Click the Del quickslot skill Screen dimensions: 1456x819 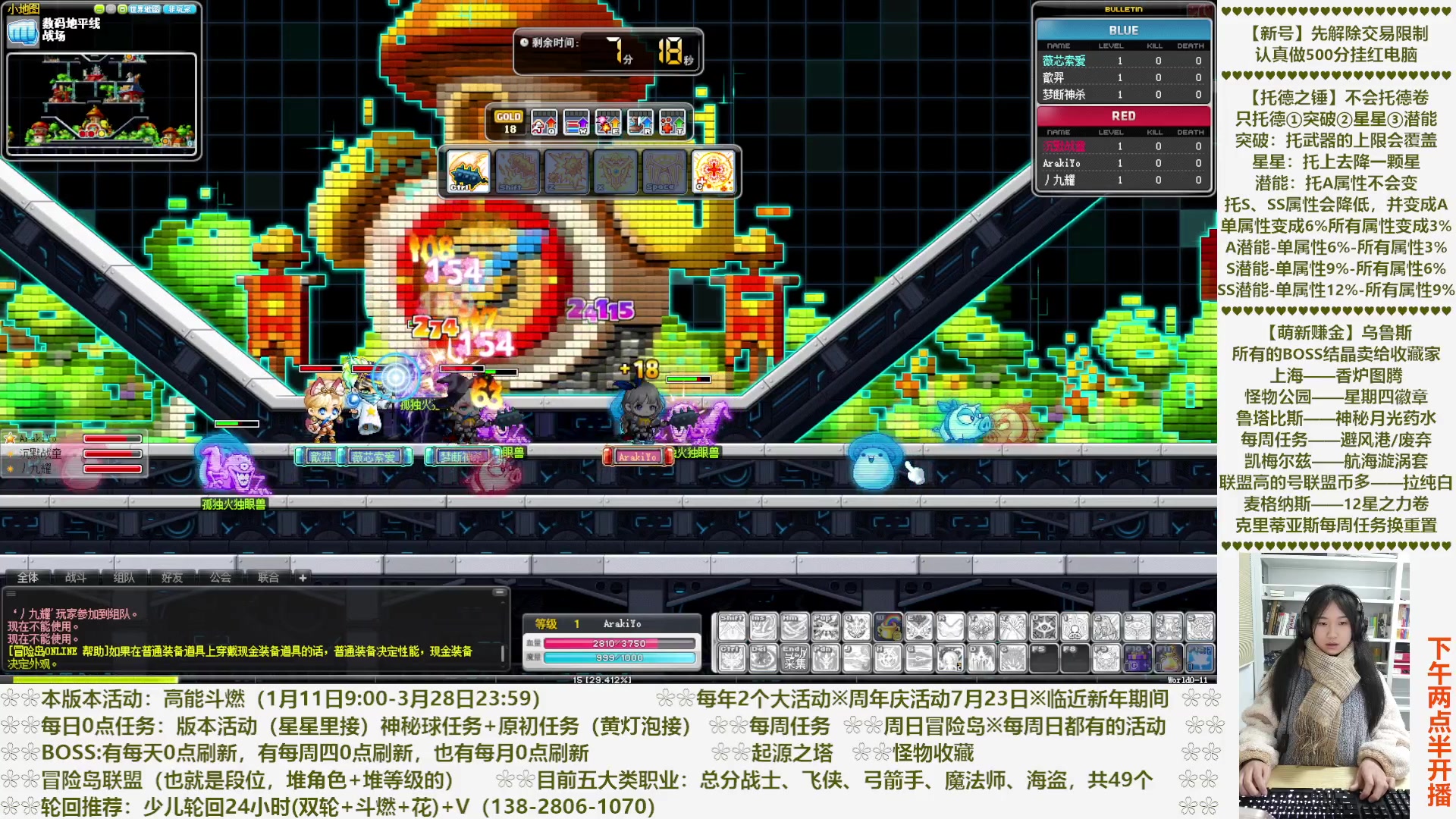tap(763, 658)
